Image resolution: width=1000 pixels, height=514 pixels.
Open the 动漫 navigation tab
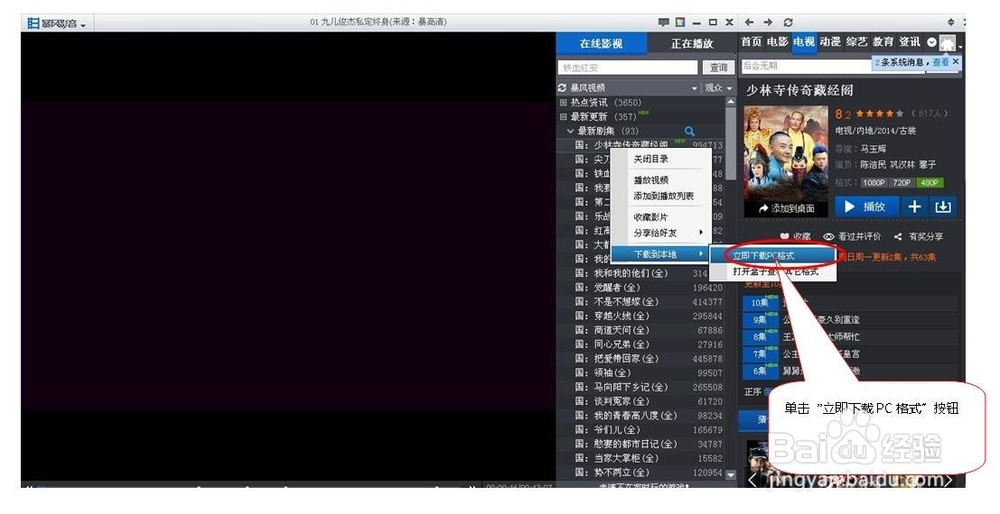click(830, 42)
